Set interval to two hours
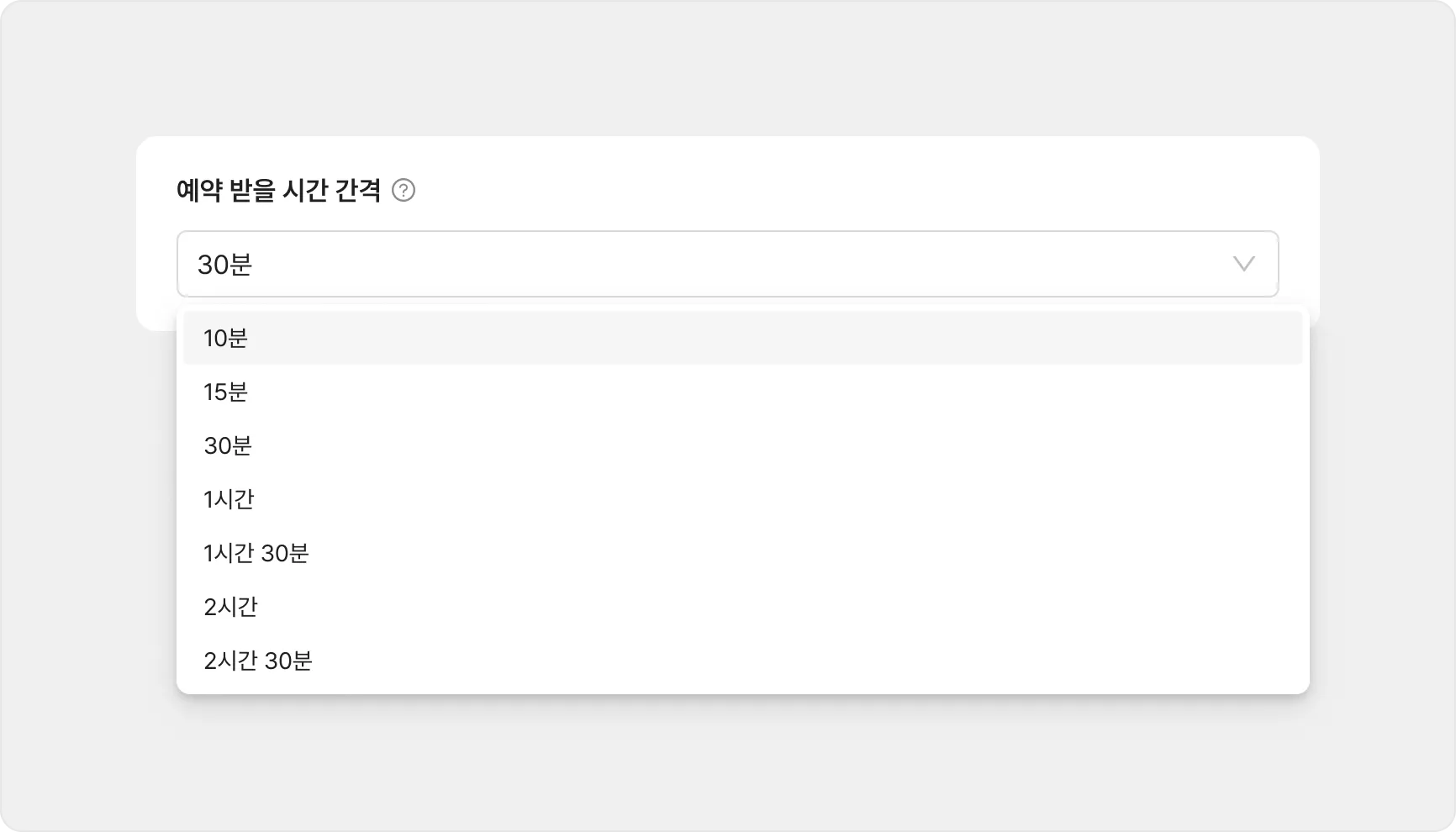Screen dimensions: 1456x832 [x=743, y=607]
